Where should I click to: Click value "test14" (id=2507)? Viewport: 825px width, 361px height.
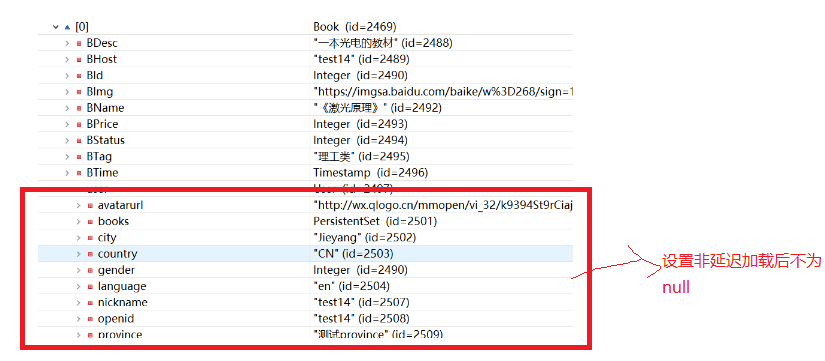point(361,303)
